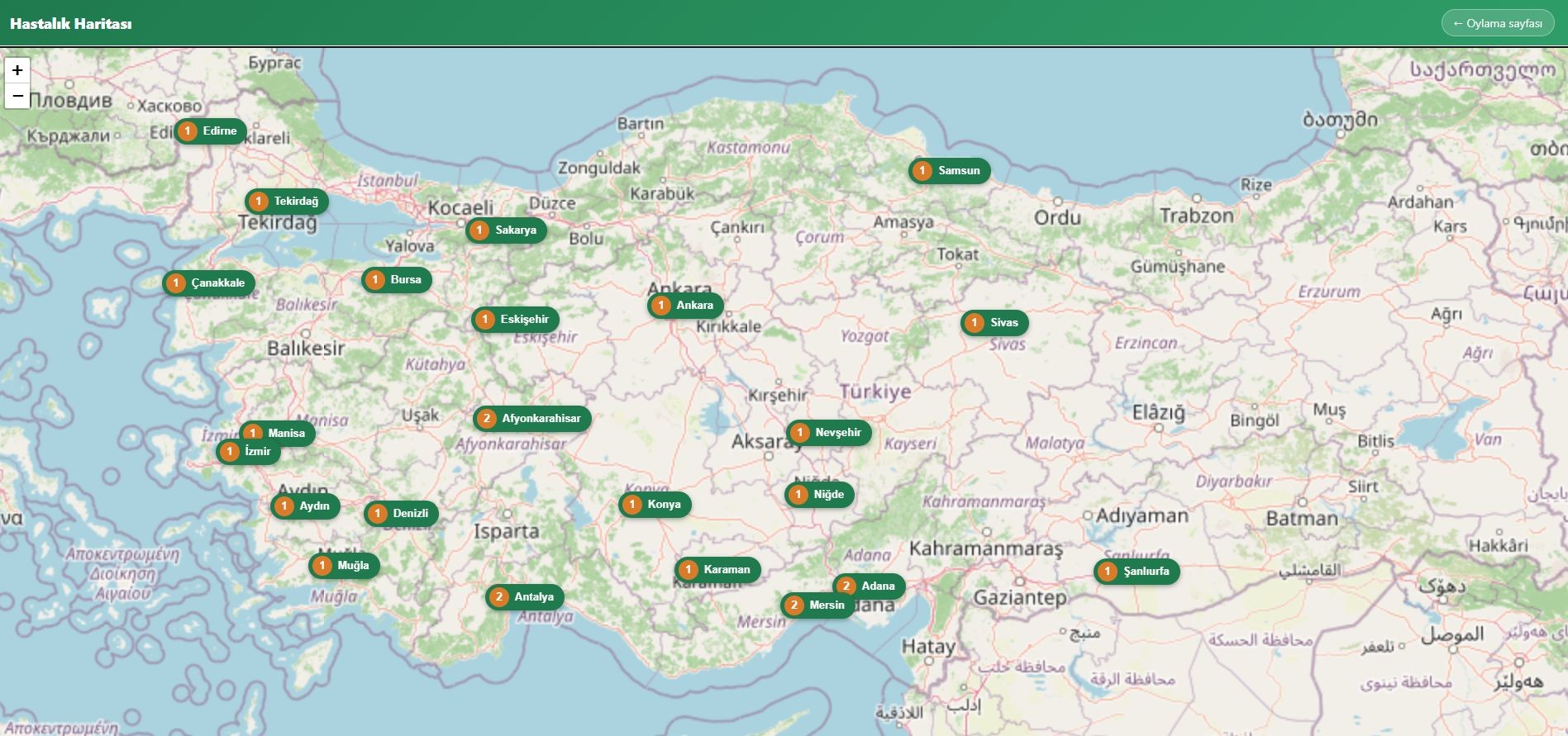
Task: Click the Mersin marker showing 2
Action: [817, 605]
